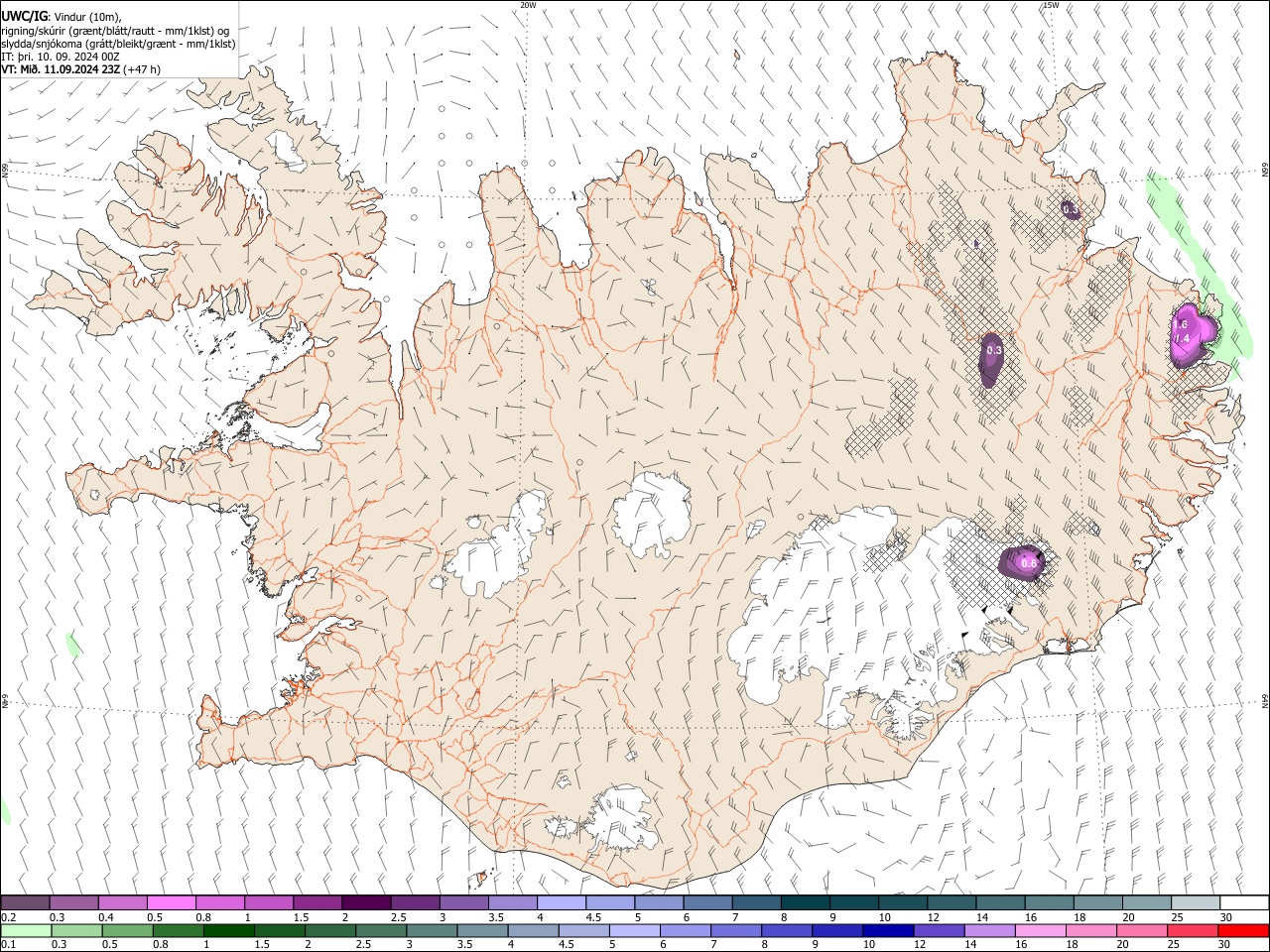This screenshot has width=1270, height=952.
Task: Click the red 30 swatch in bottom legend row
Action: coord(1243,931)
